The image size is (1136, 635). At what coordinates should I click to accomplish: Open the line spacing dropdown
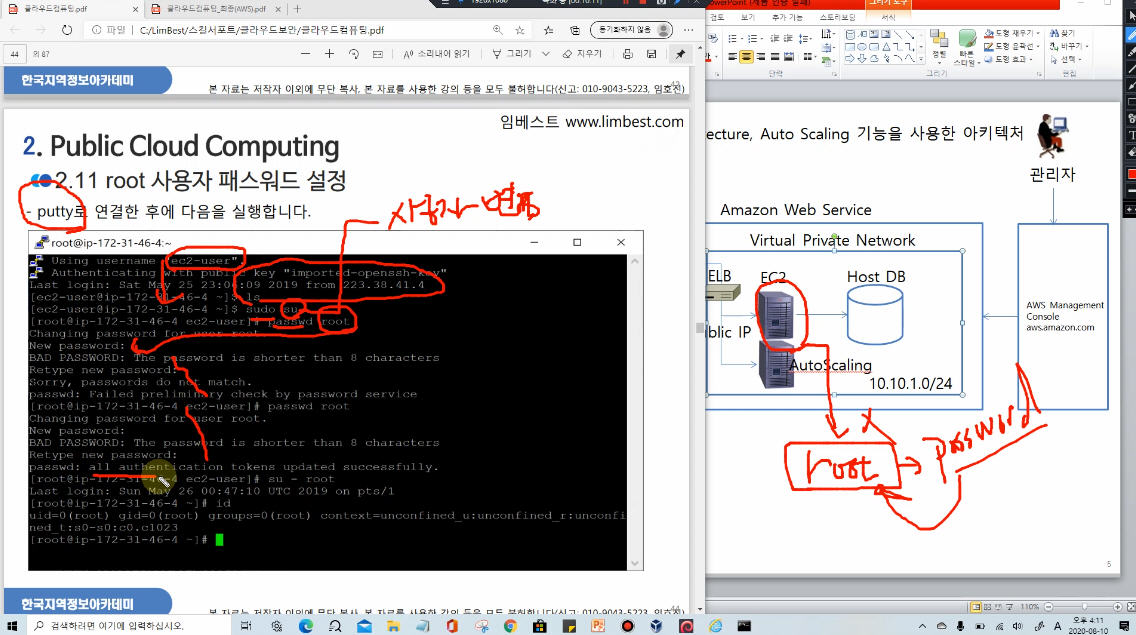tap(805, 38)
